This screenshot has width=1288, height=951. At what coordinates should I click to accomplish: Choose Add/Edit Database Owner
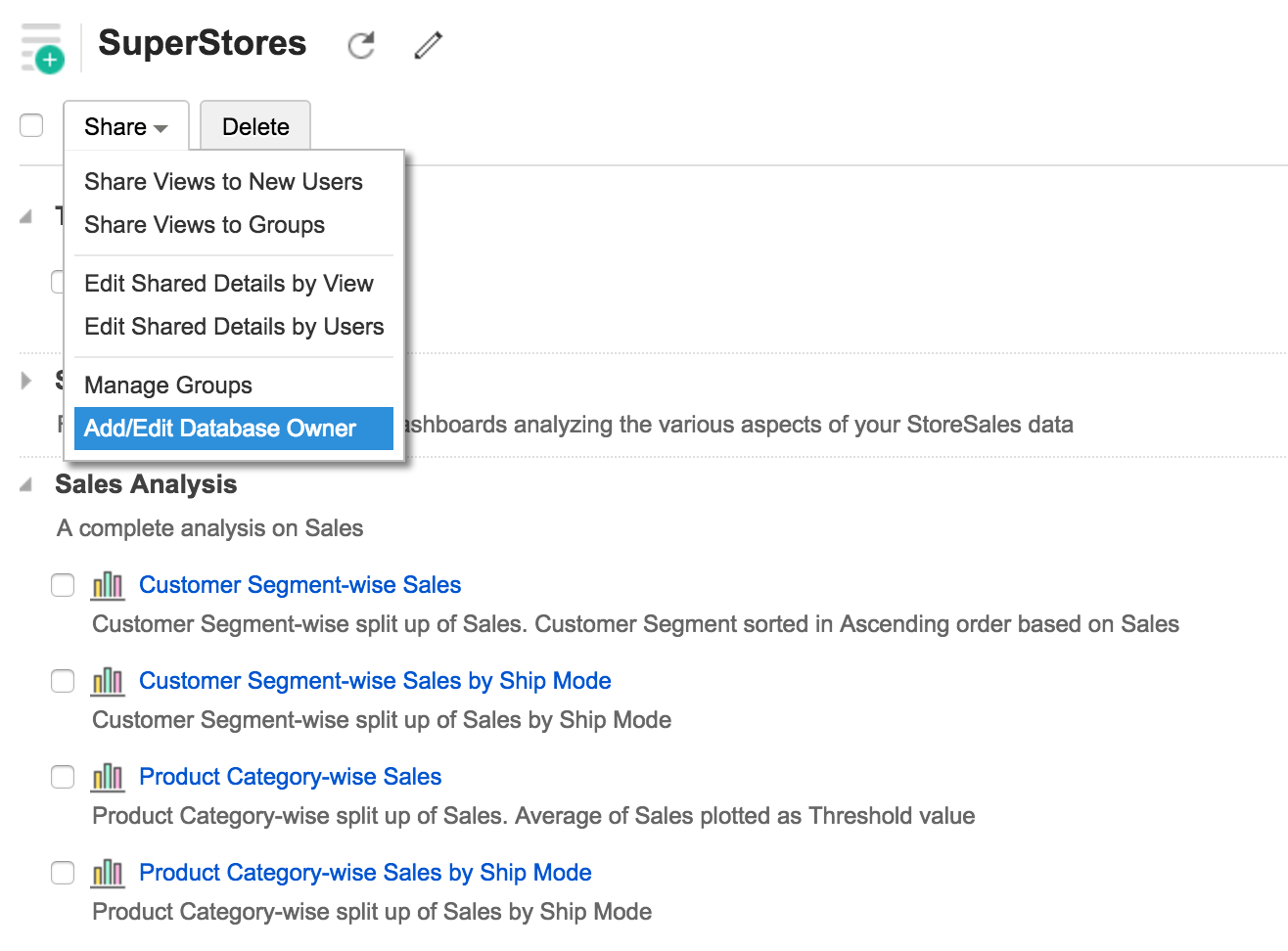pos(220,429)
